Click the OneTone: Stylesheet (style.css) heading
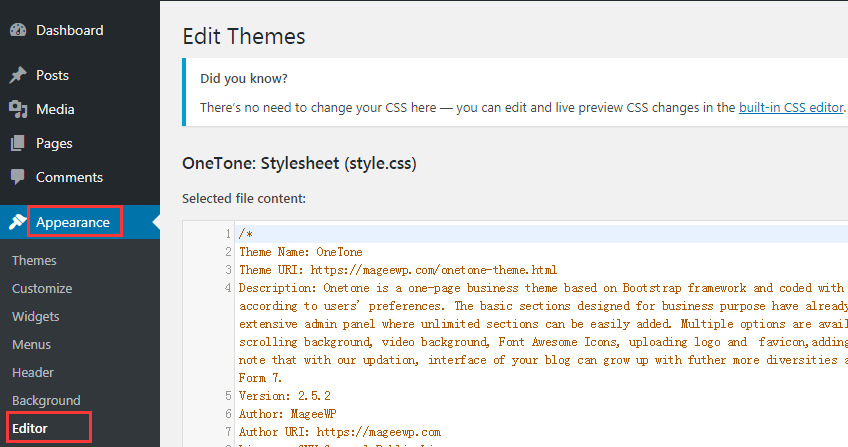 coord(299,163)
